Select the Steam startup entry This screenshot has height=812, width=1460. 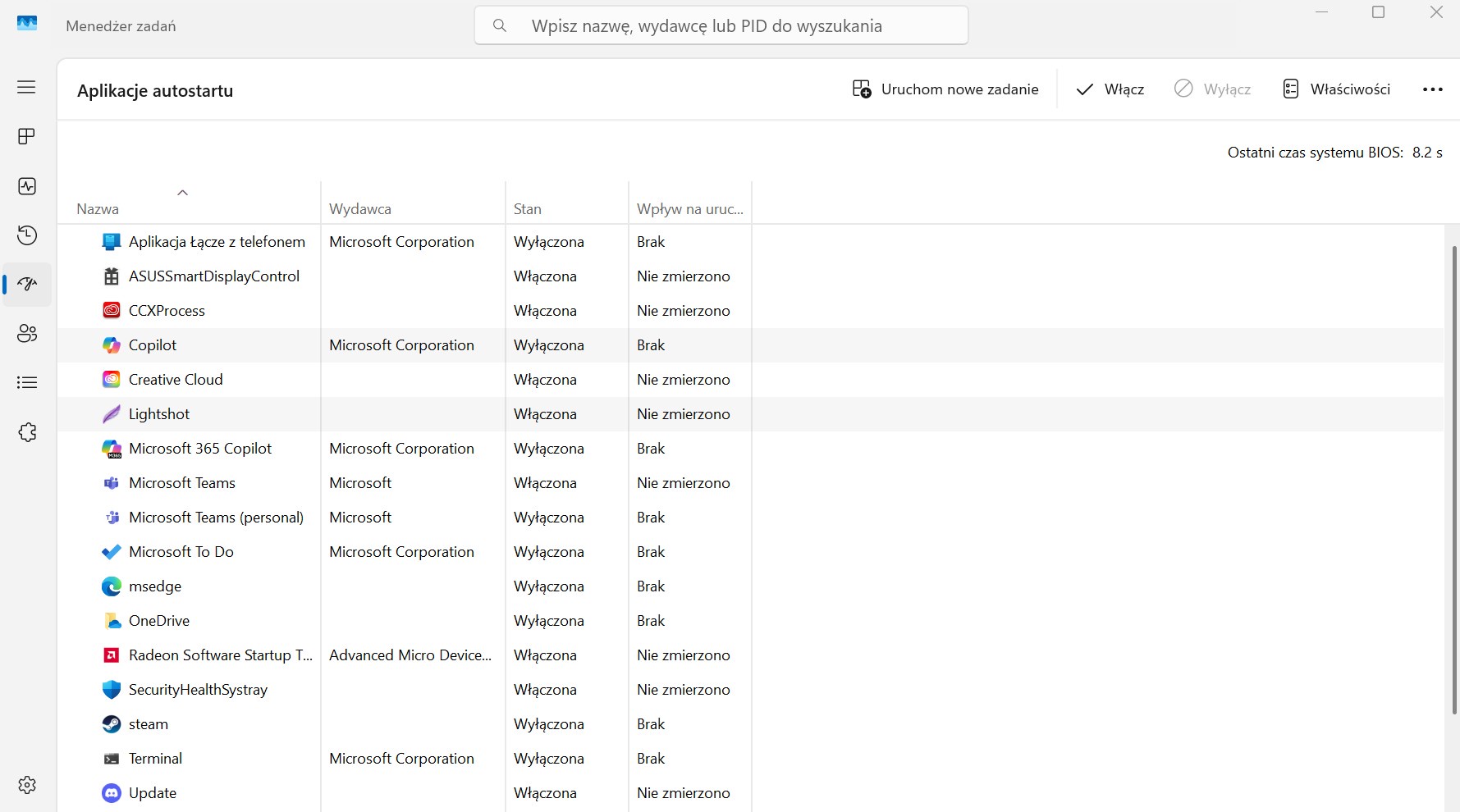[x=148, y=724]
